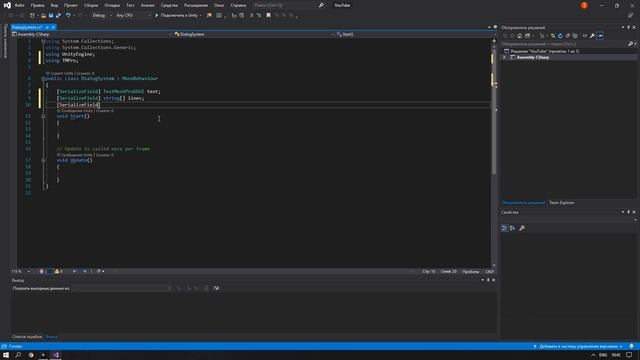Toggle the Solution Explorer preview selected button
Image resolution: width=640 pixels, height=360 pixels.
click(600, 36)
